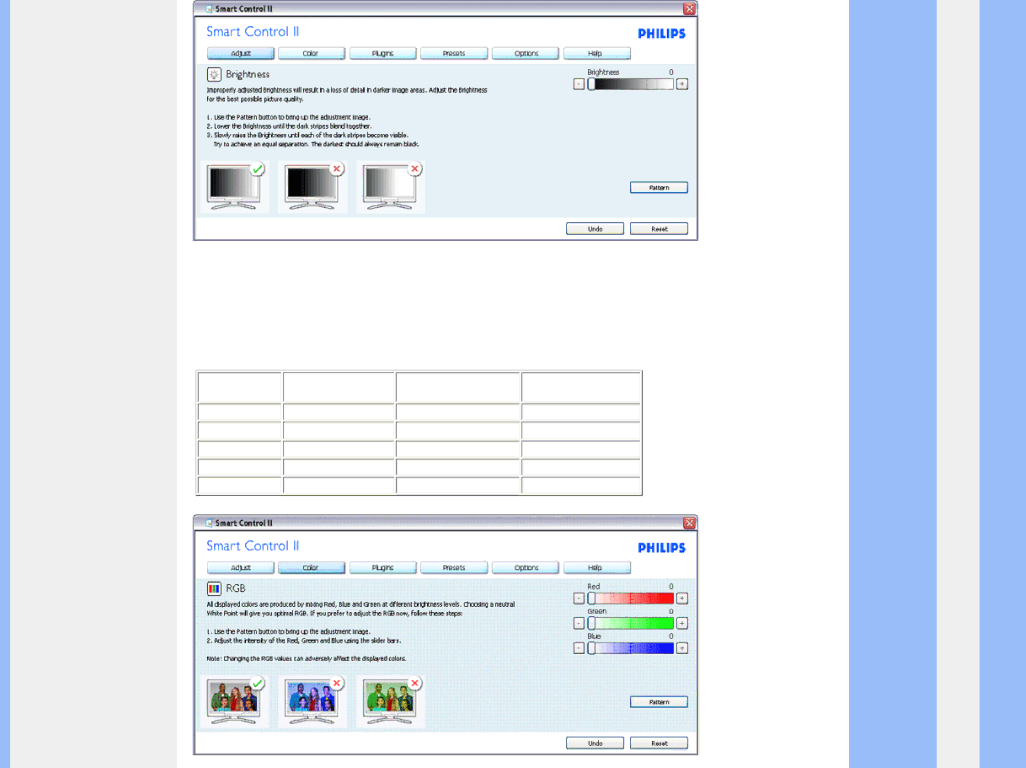The image size is (1026, 768).
Task: Close the RGB Smart Control II window
Action: tap(689, 523)
